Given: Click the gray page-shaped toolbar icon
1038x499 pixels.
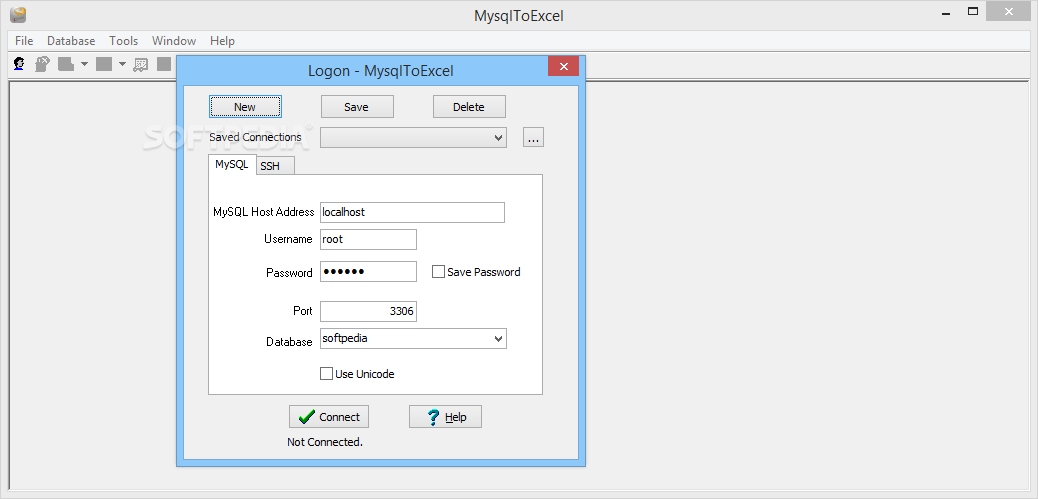Looking at the screenshot, I should tap(66, 64).
